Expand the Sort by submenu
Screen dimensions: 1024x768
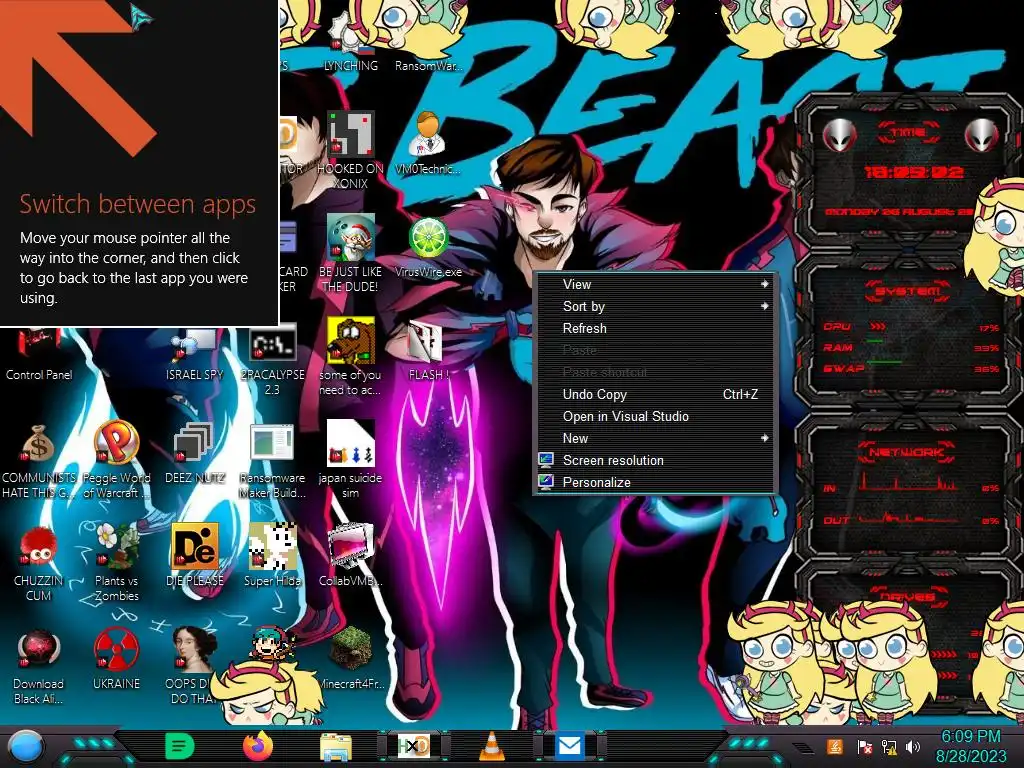655,306
